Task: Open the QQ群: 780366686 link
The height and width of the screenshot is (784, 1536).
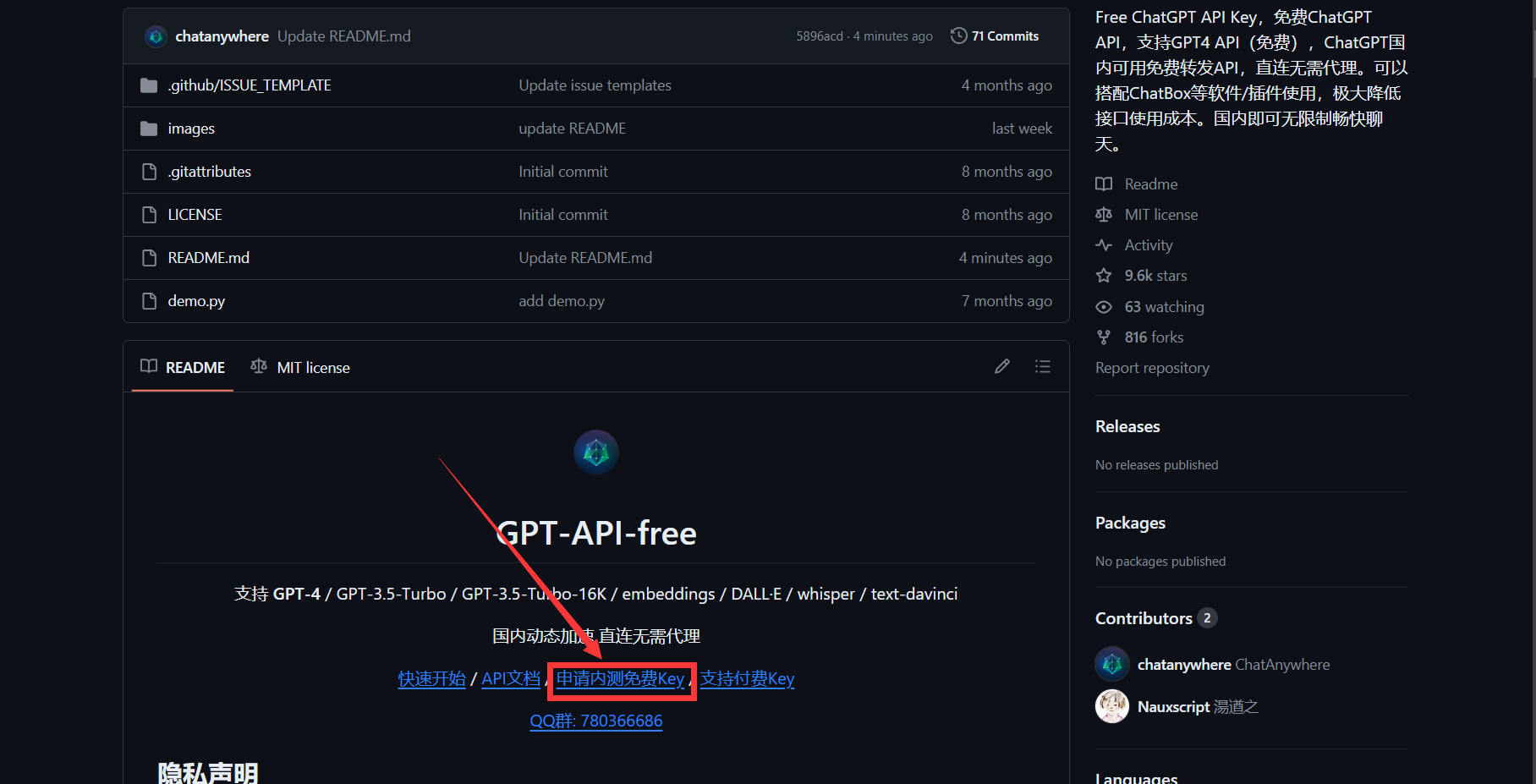Action: [596, 721]
